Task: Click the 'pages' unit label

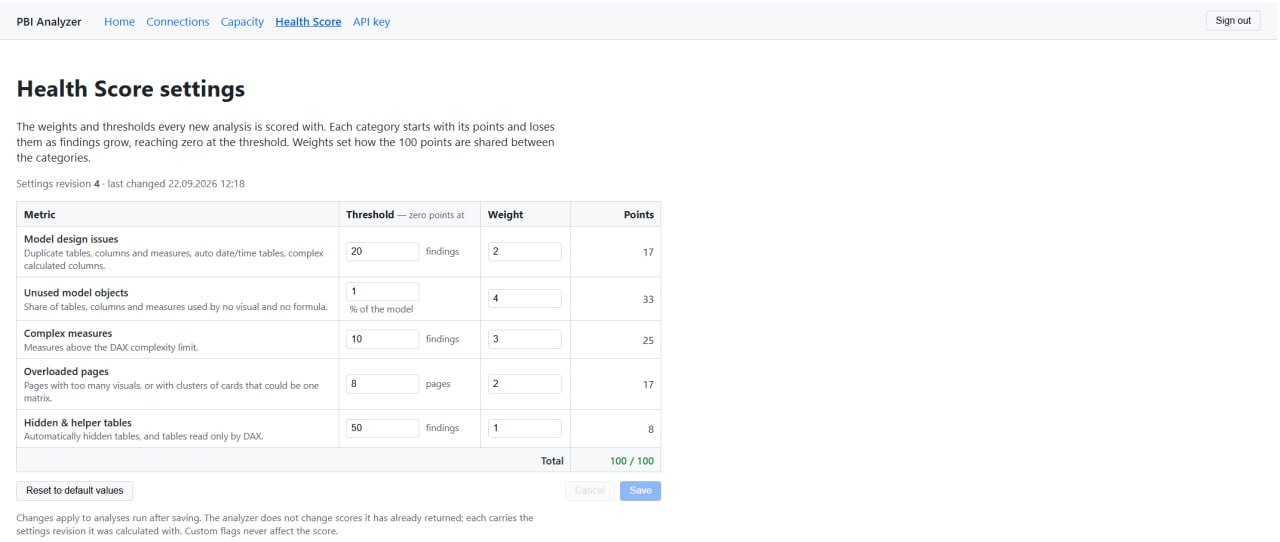Action: click(438, 384)
